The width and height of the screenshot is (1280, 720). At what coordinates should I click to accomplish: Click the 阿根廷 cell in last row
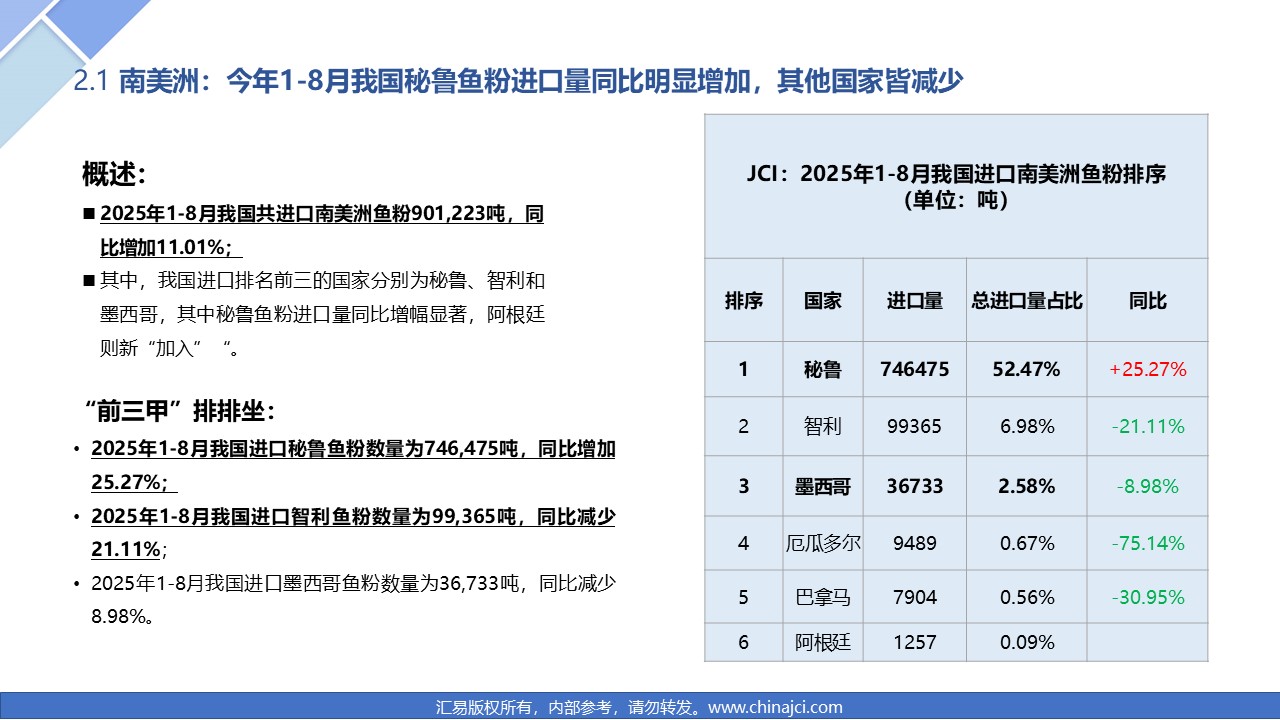[x=822, y=643]
